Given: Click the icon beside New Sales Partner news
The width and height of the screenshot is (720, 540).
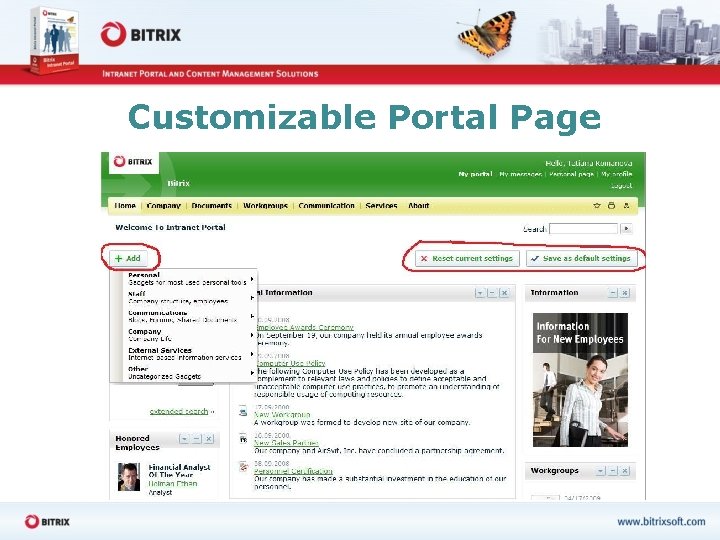Looking at the screenshot, I should pos(243,439).
